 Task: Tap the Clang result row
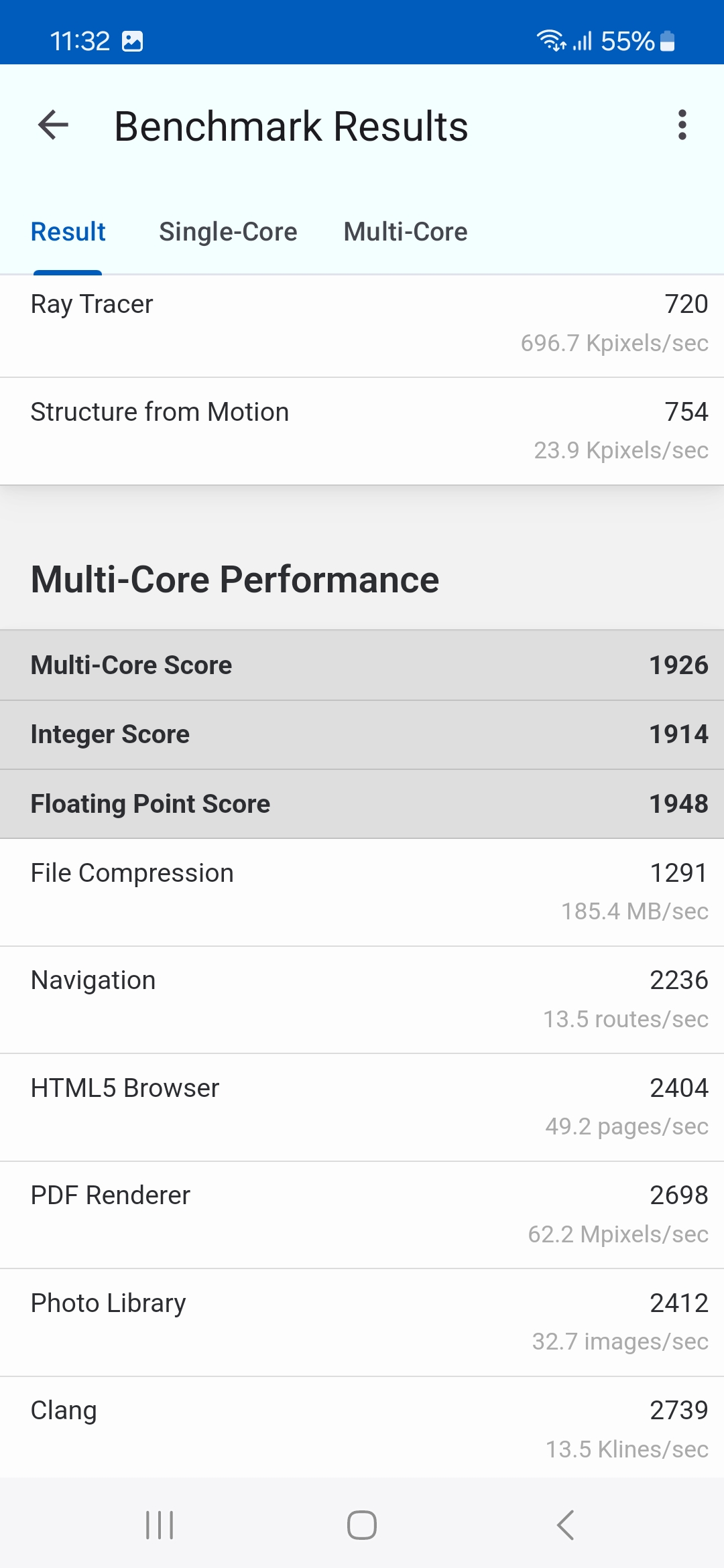click(362, 1429)
